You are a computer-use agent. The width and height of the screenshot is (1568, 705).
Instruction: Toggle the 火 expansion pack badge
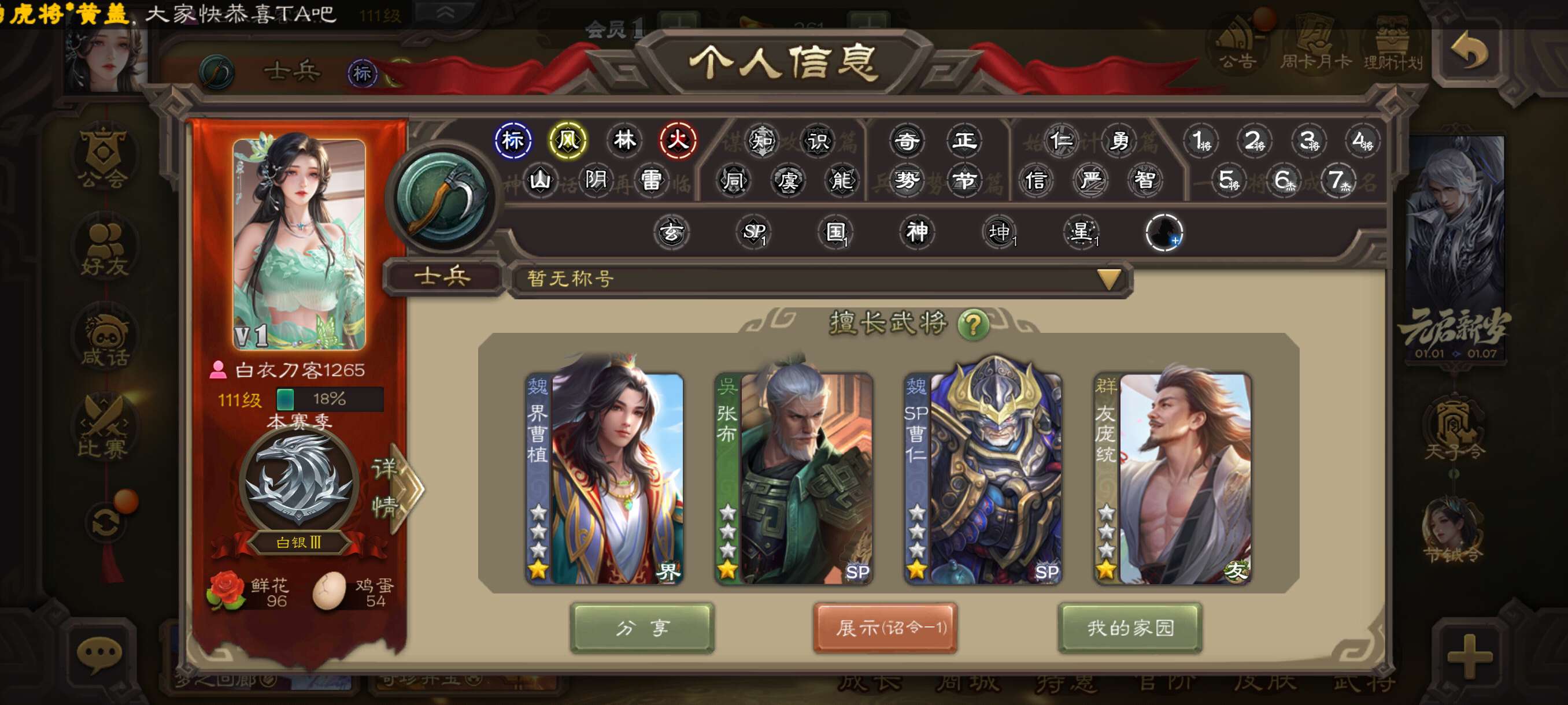coord(678,140)
